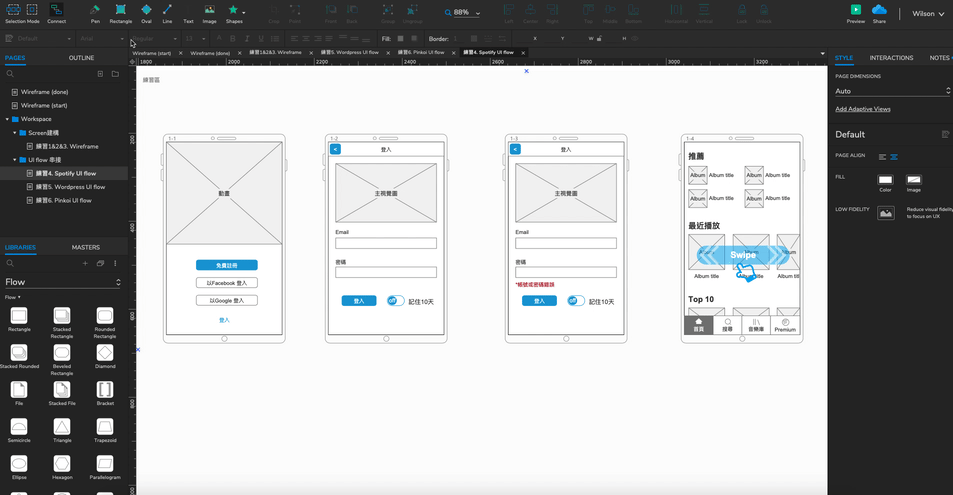953x495 pixels.
Task: Open the 練習5. Wordpress UI flow tab
Action: (x=350, y=52)
